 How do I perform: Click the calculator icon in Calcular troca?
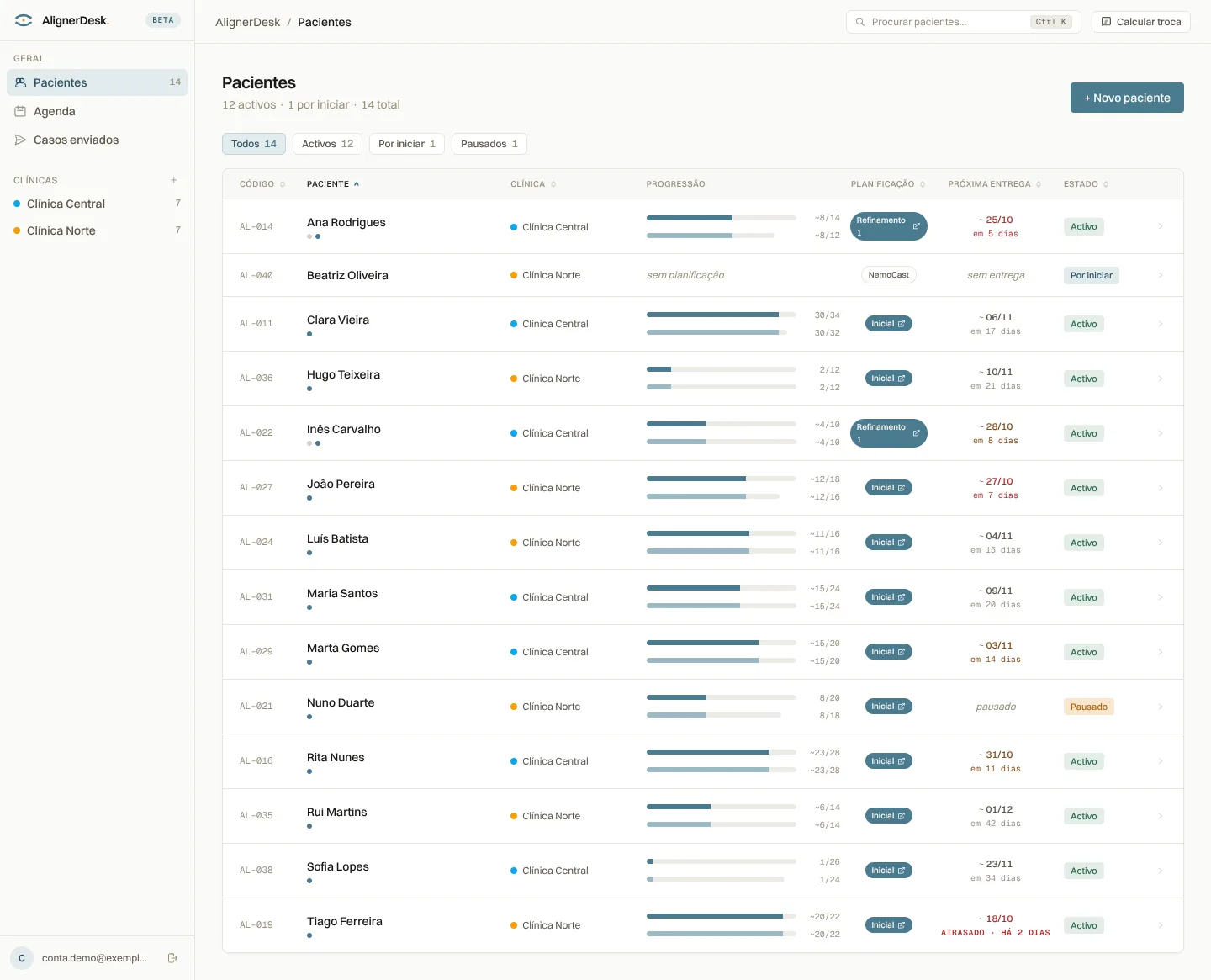click(x=1107, y=22)
